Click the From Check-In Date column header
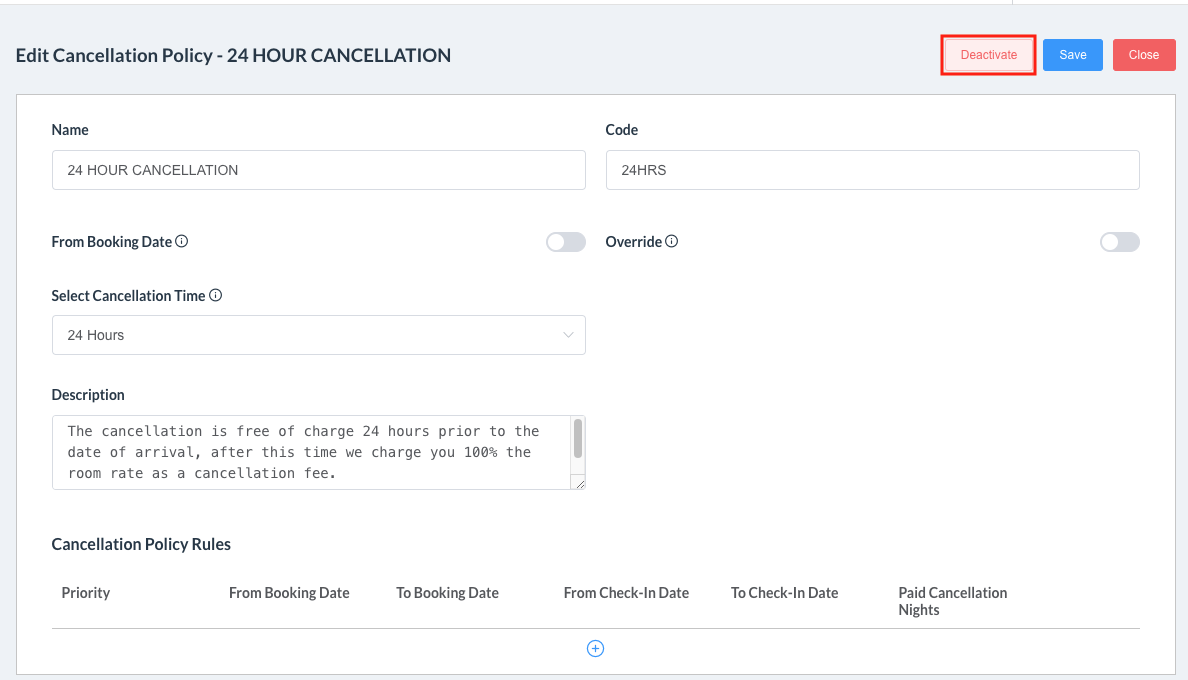This screenshot has width=1188, height=680. pos(627,592)
